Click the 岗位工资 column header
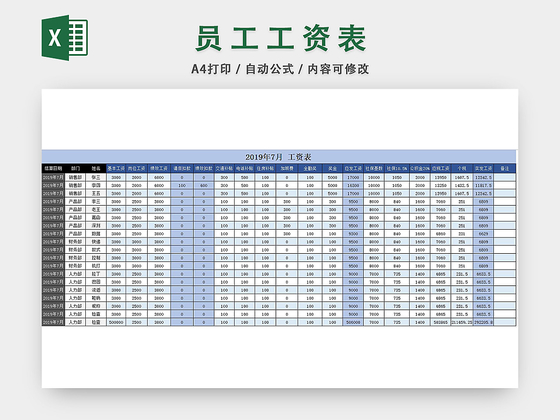The height and width of the screenshot is (420, 560). coord(137,168)
